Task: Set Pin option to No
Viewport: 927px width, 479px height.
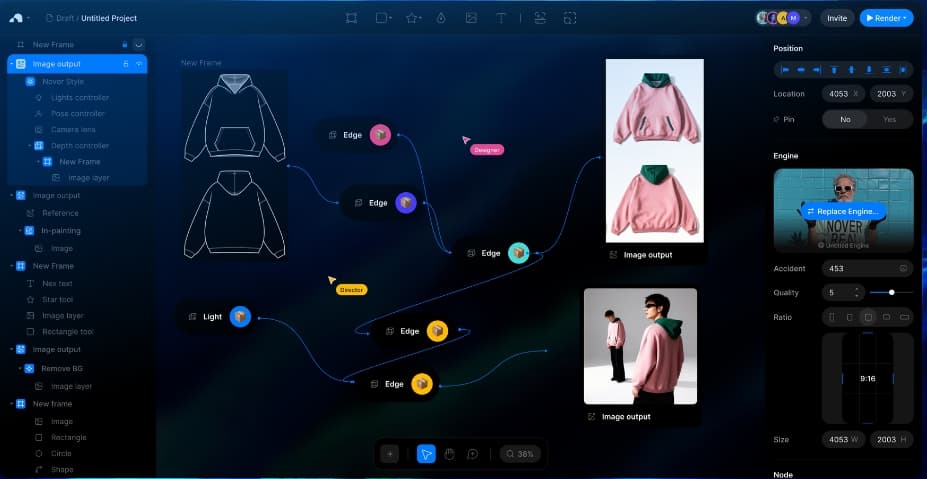Action: point(845,119)
